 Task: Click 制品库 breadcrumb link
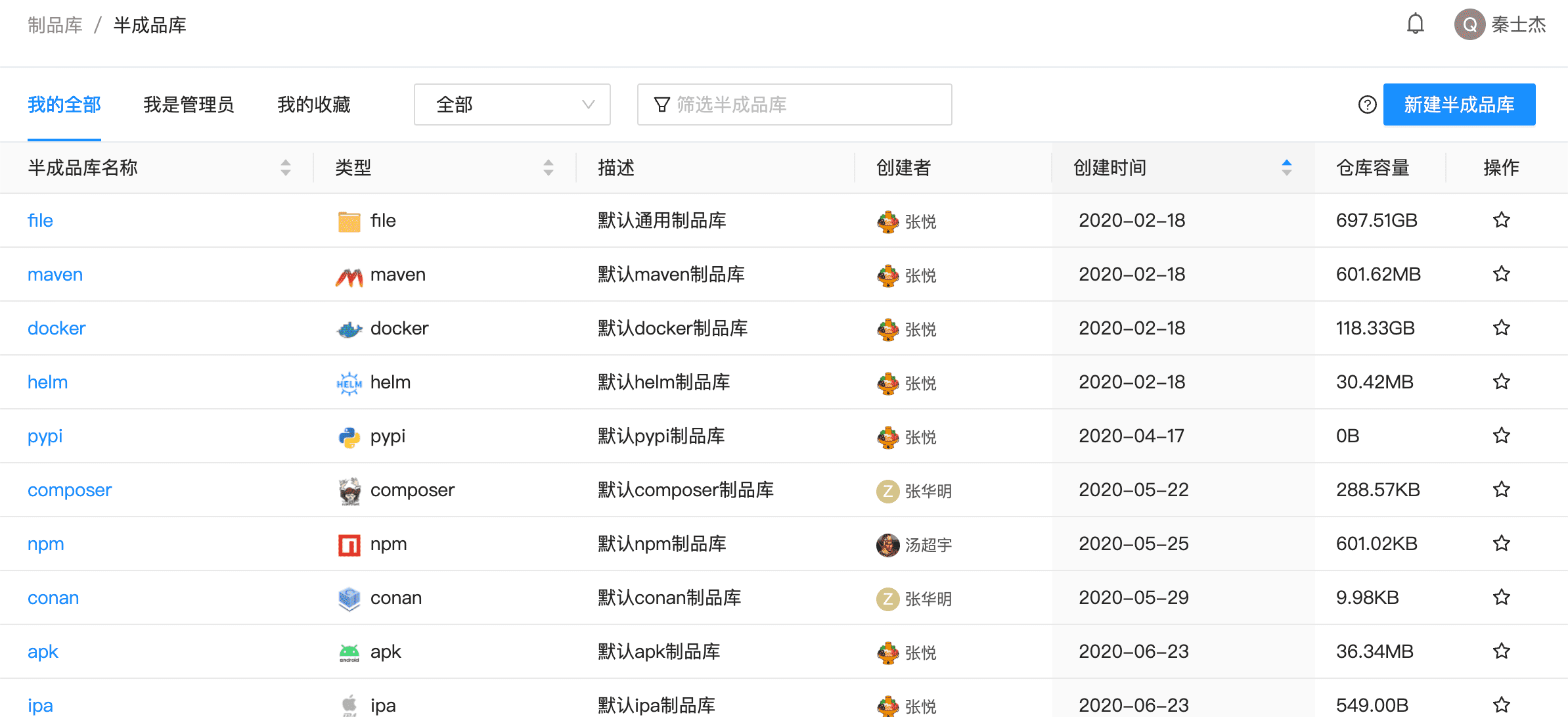click(x=55, y=25)
